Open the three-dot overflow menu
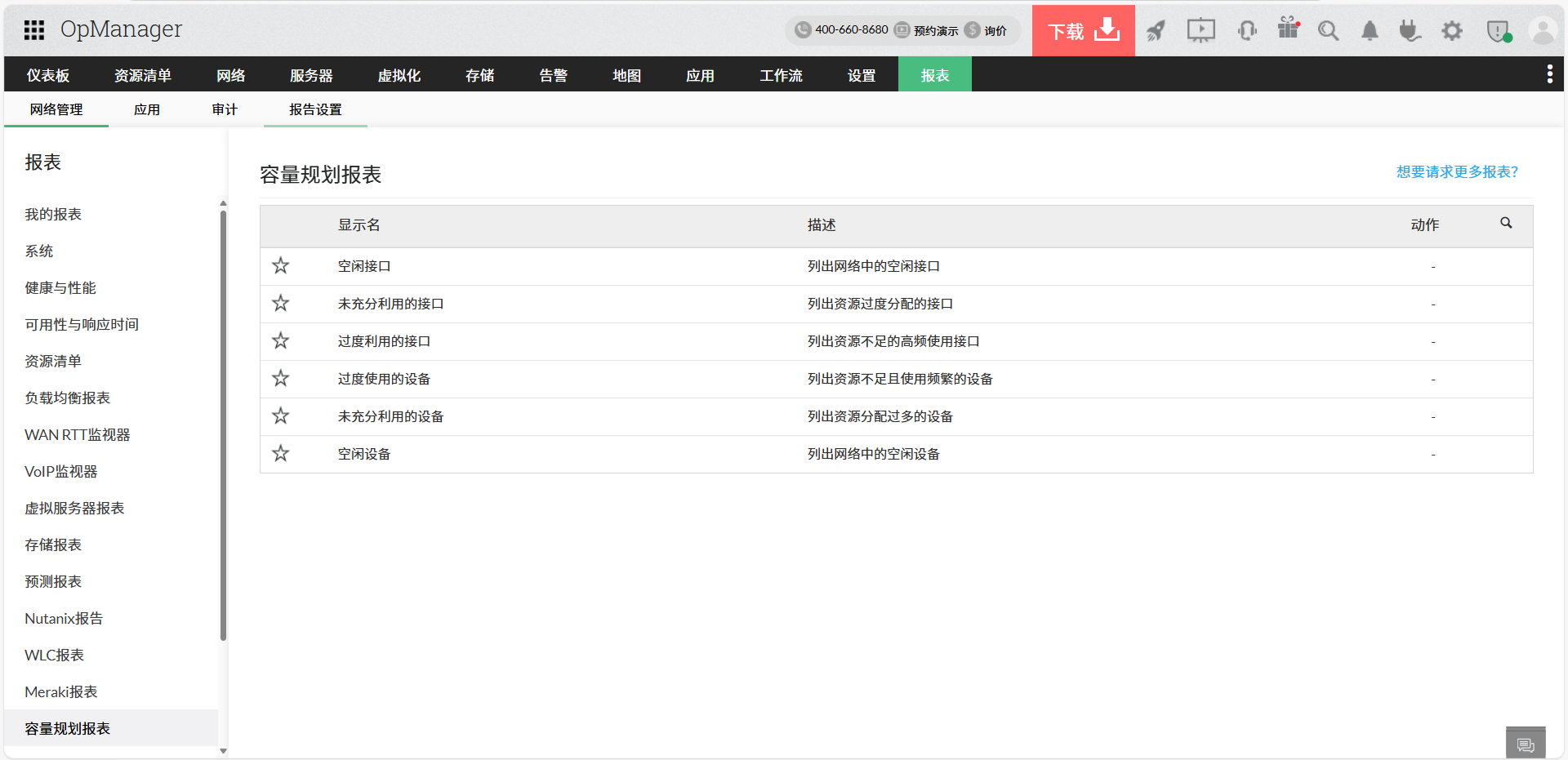The height and width of the screenshot is (760, 1568). [x=1550, y=73]
